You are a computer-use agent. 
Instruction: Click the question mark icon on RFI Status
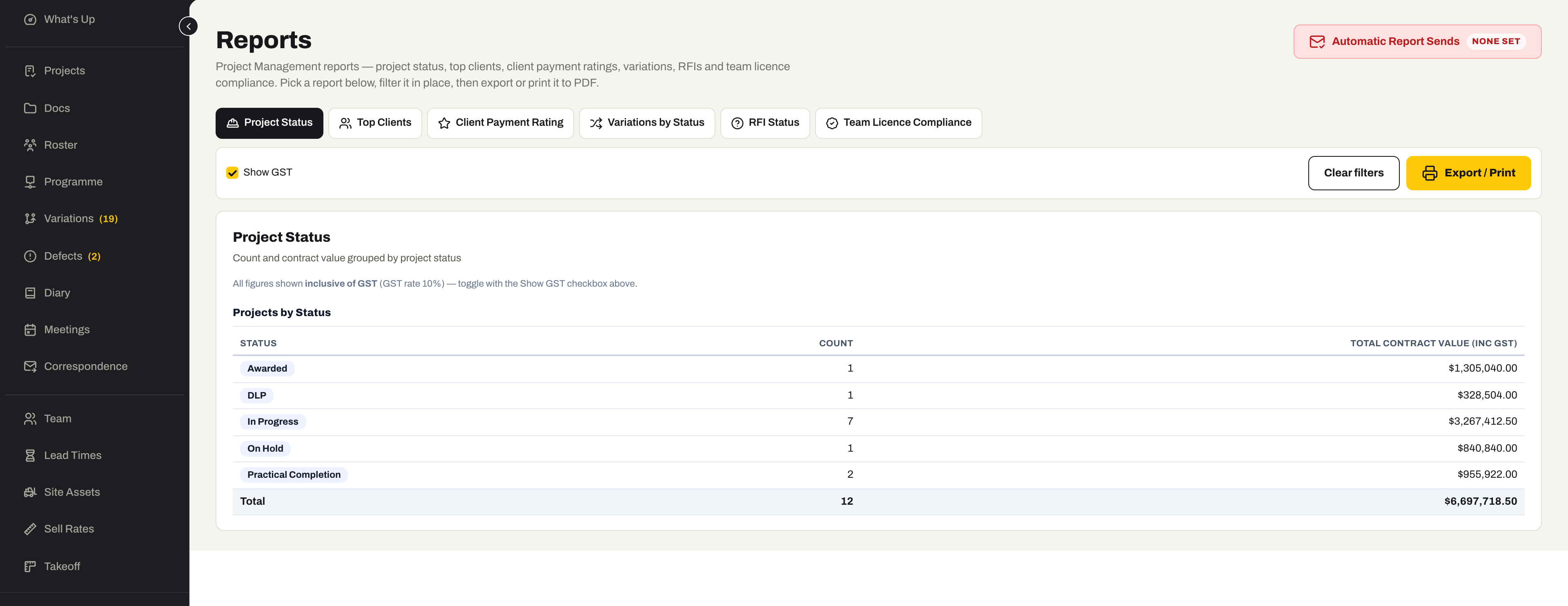[737, 123]
